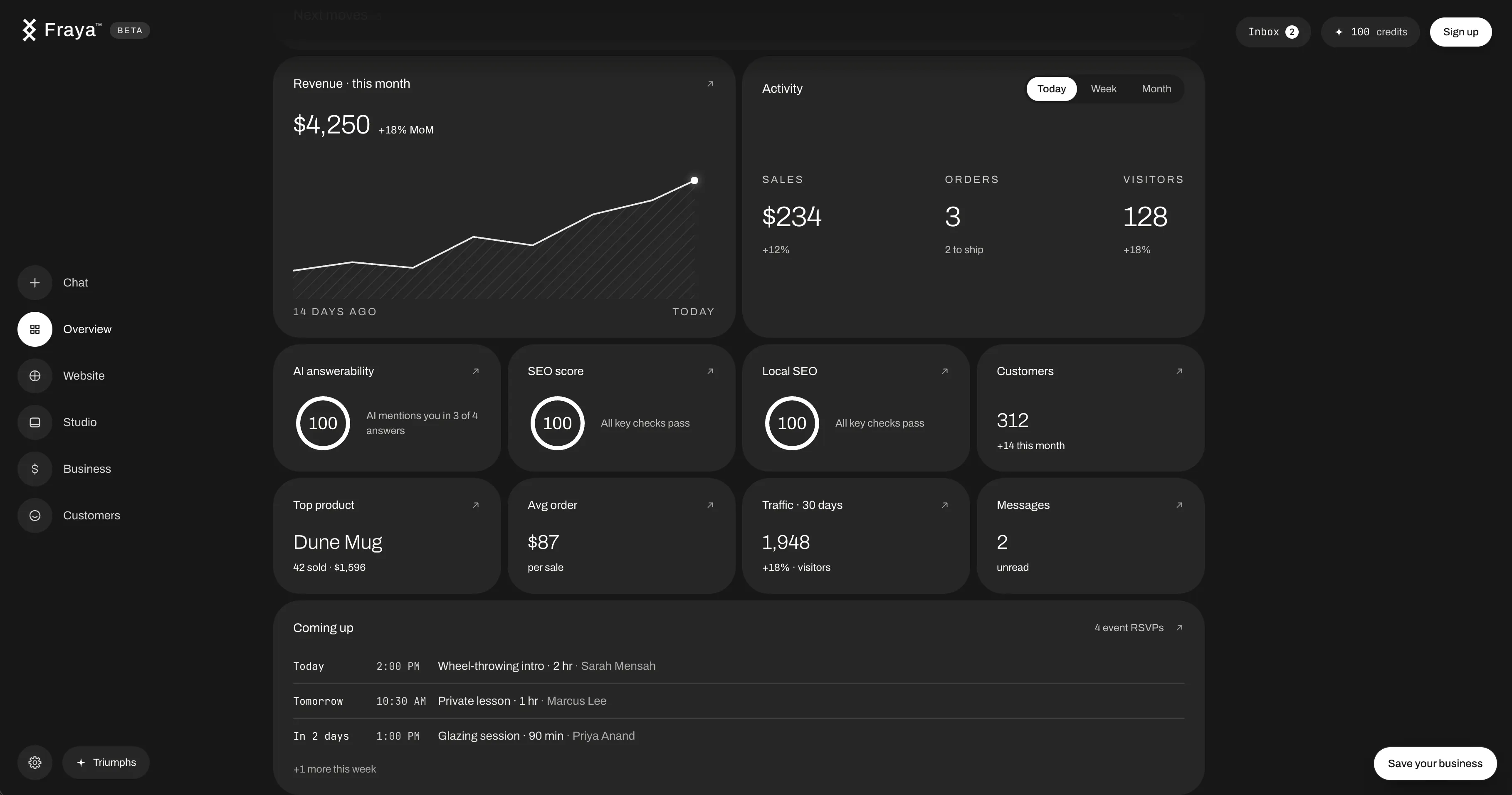Select the Overview grid icon
The width and height of the screenshot is (1512, 795).
point(35,329)
